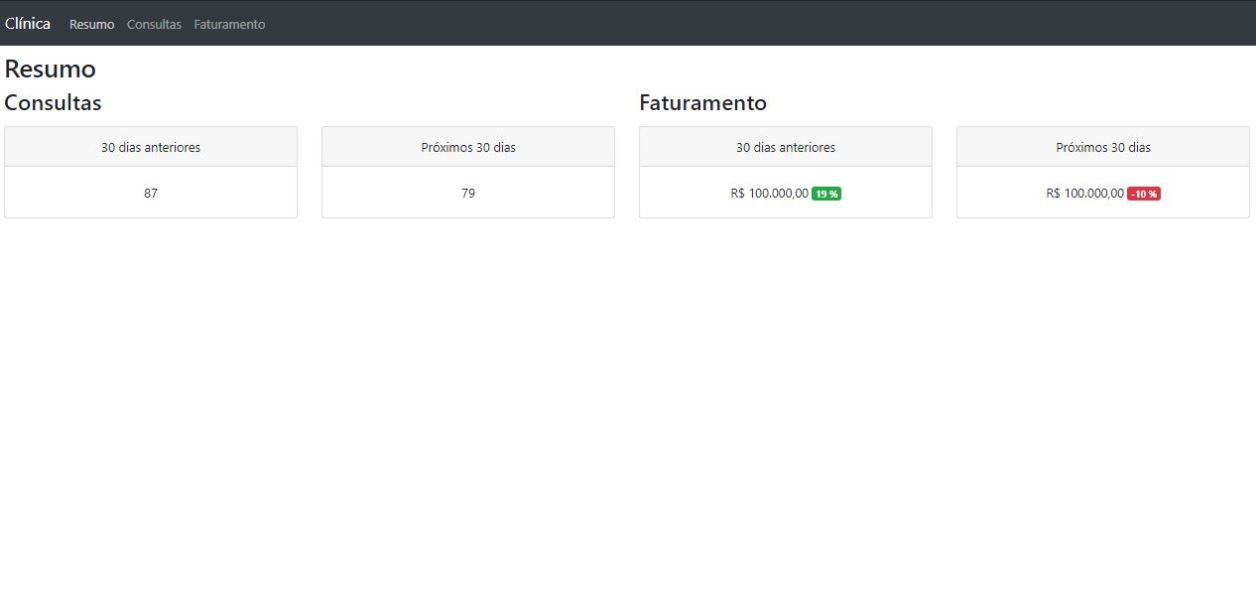Click the Consultas '30 dias anteriores' card header
Screen dimensions: 1256x608
pyautogui.click(x=150, y=146)
